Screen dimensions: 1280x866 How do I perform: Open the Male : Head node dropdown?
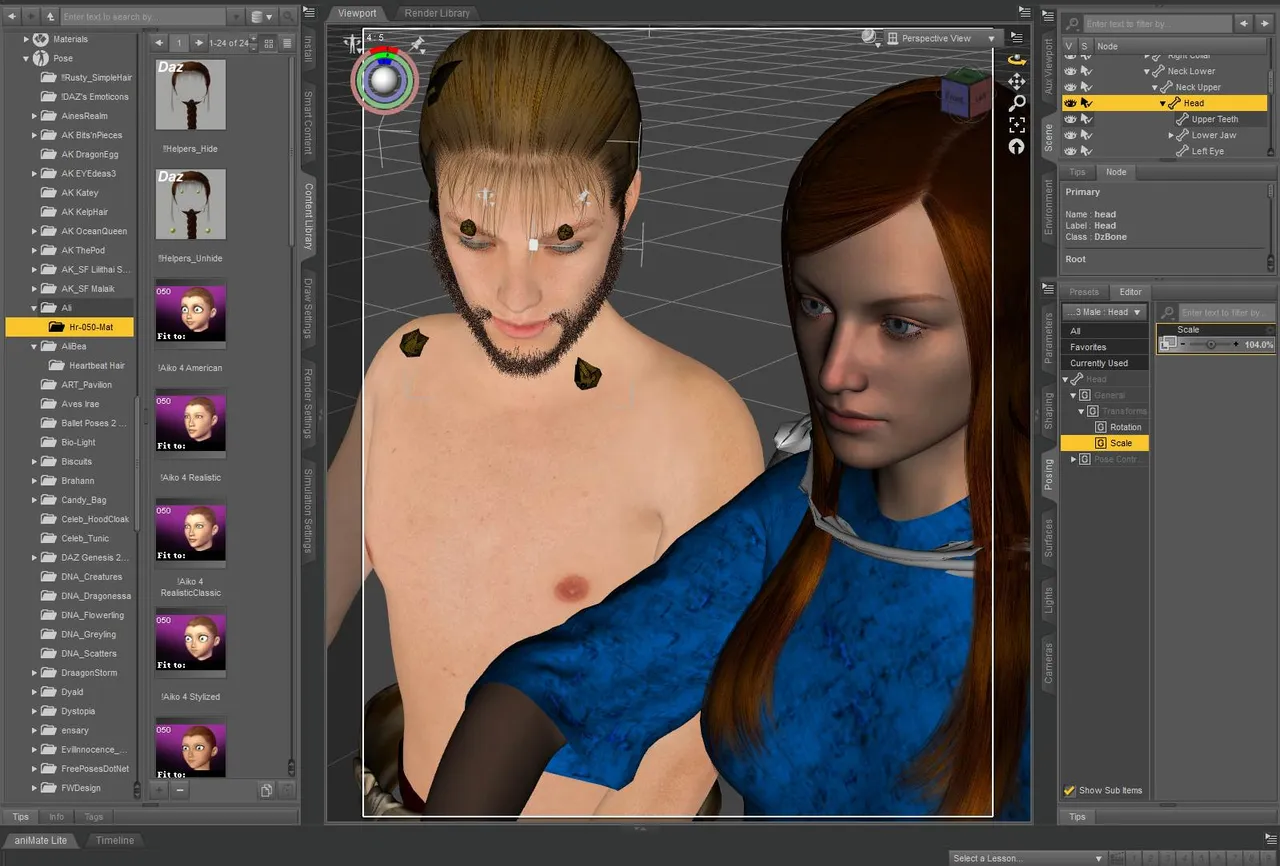1104,312
